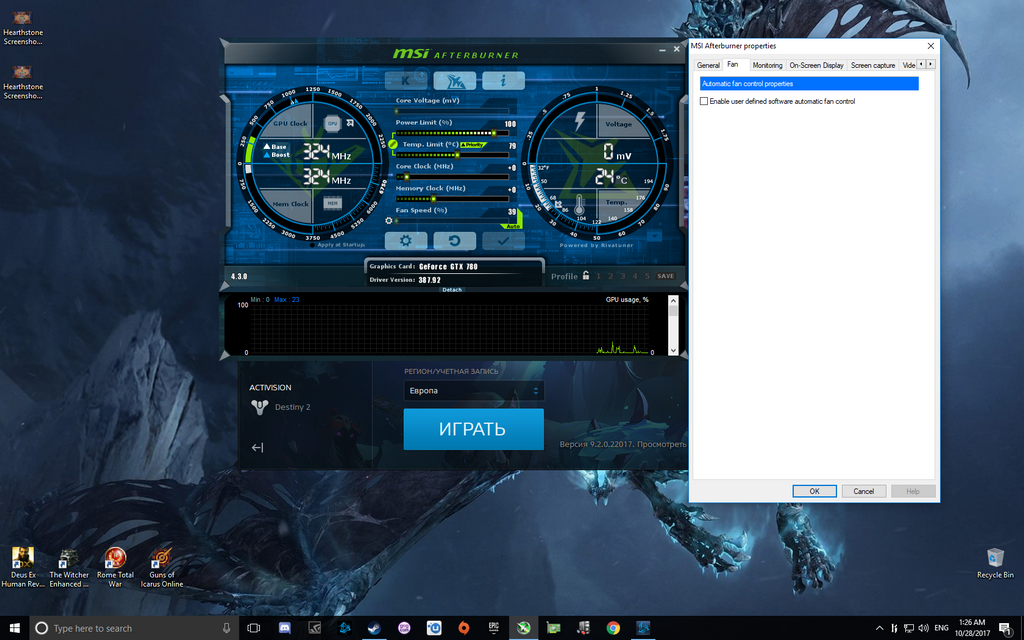Image resolution: width=1024 pixels, height=640 pixels.
Task: Open Origin from the taskbar
Action: click(x=464, y=628)
